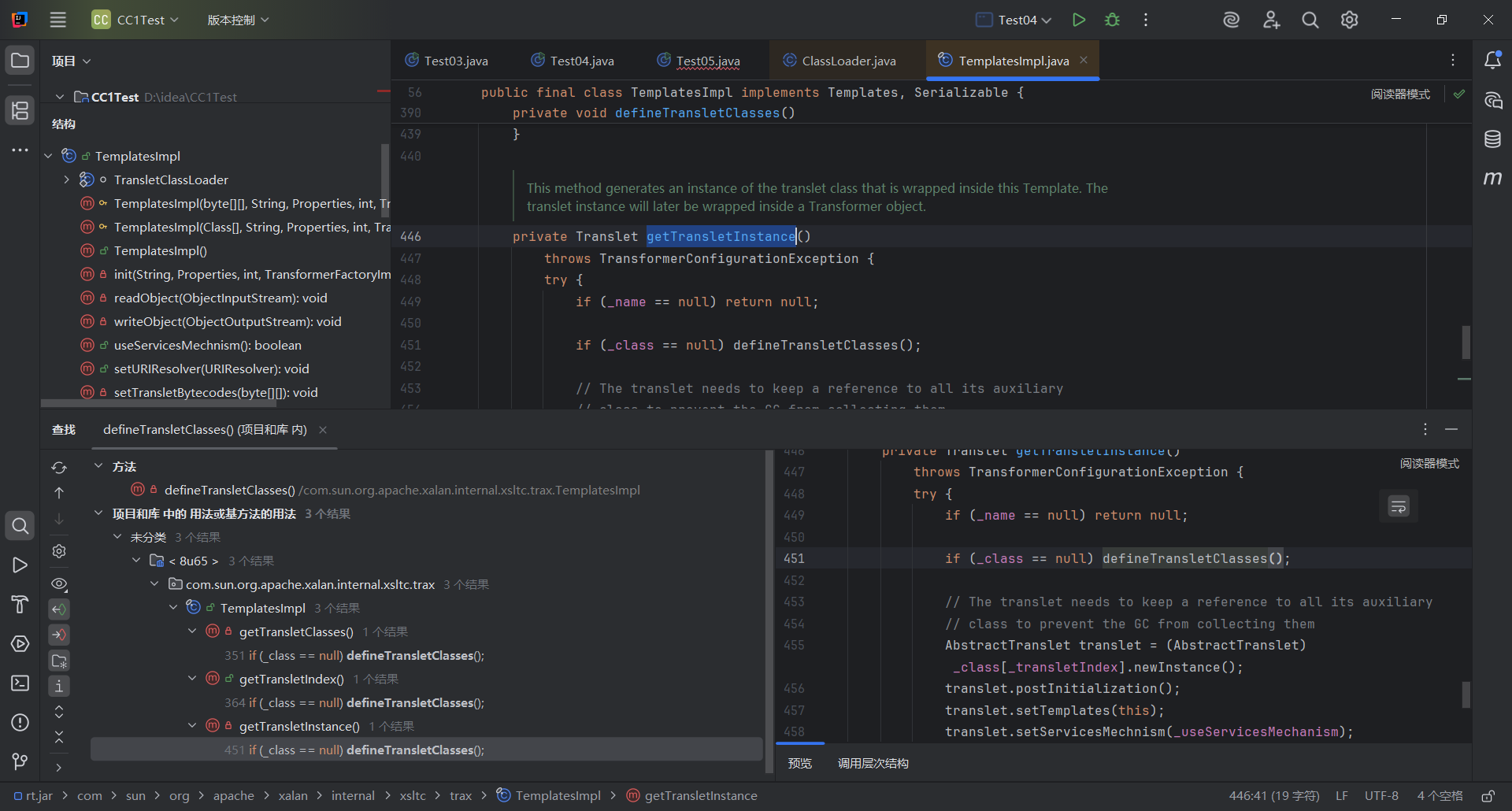
Task: Open Search Everywhere magnifier in title bar
Action: tap(1310, 20)
